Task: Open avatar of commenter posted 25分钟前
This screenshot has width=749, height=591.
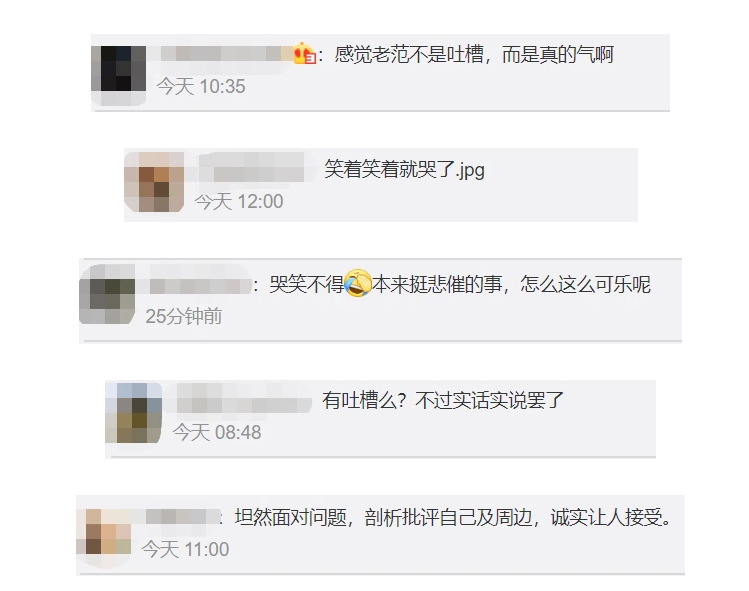Action: (107, 295)
